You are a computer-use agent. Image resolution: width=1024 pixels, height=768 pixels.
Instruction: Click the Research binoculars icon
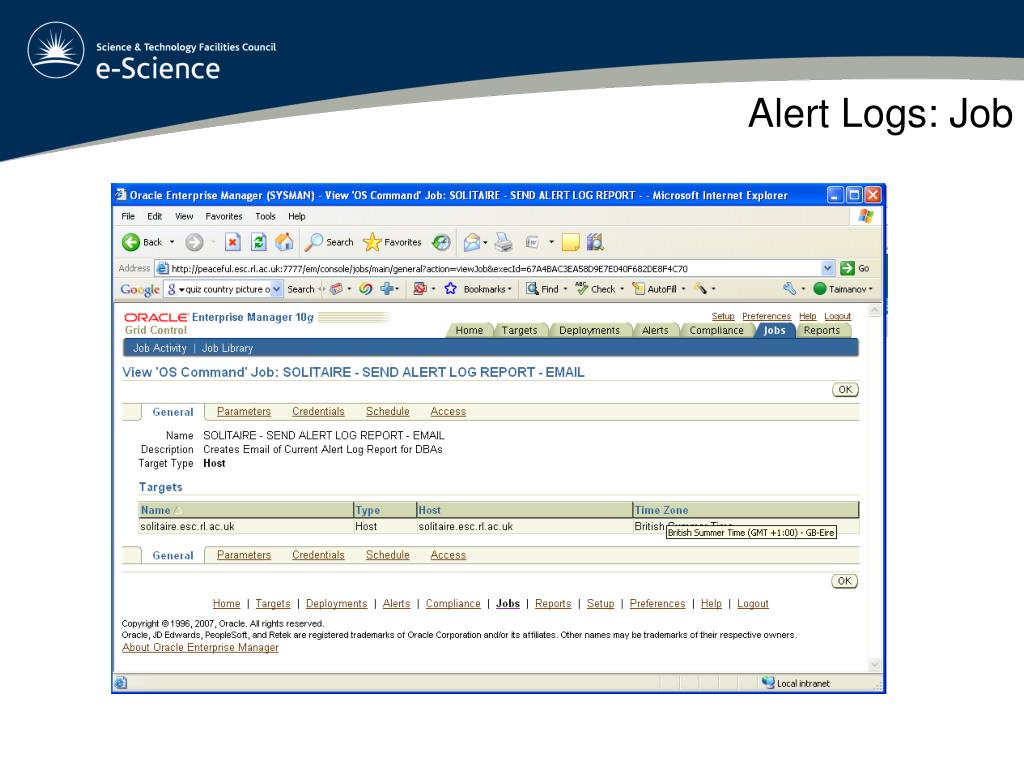pyautogui.click(x=595, y=242)
